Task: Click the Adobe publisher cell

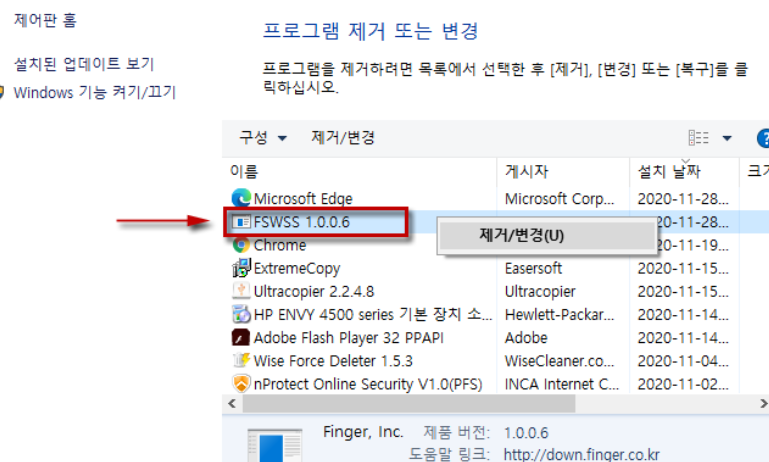Action: [x=526, y=337]
